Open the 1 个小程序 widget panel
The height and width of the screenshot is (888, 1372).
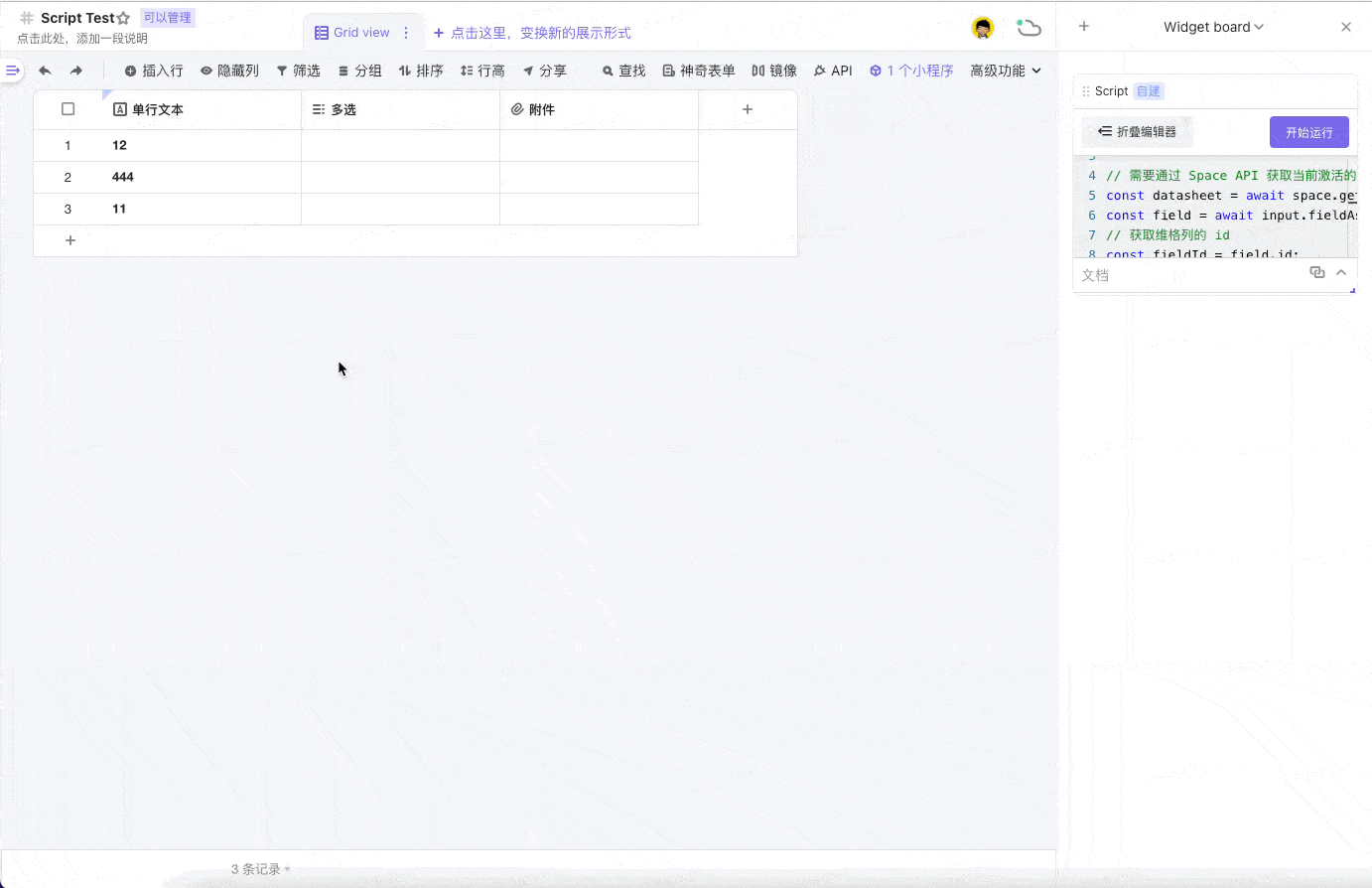(x=910, y=71)
